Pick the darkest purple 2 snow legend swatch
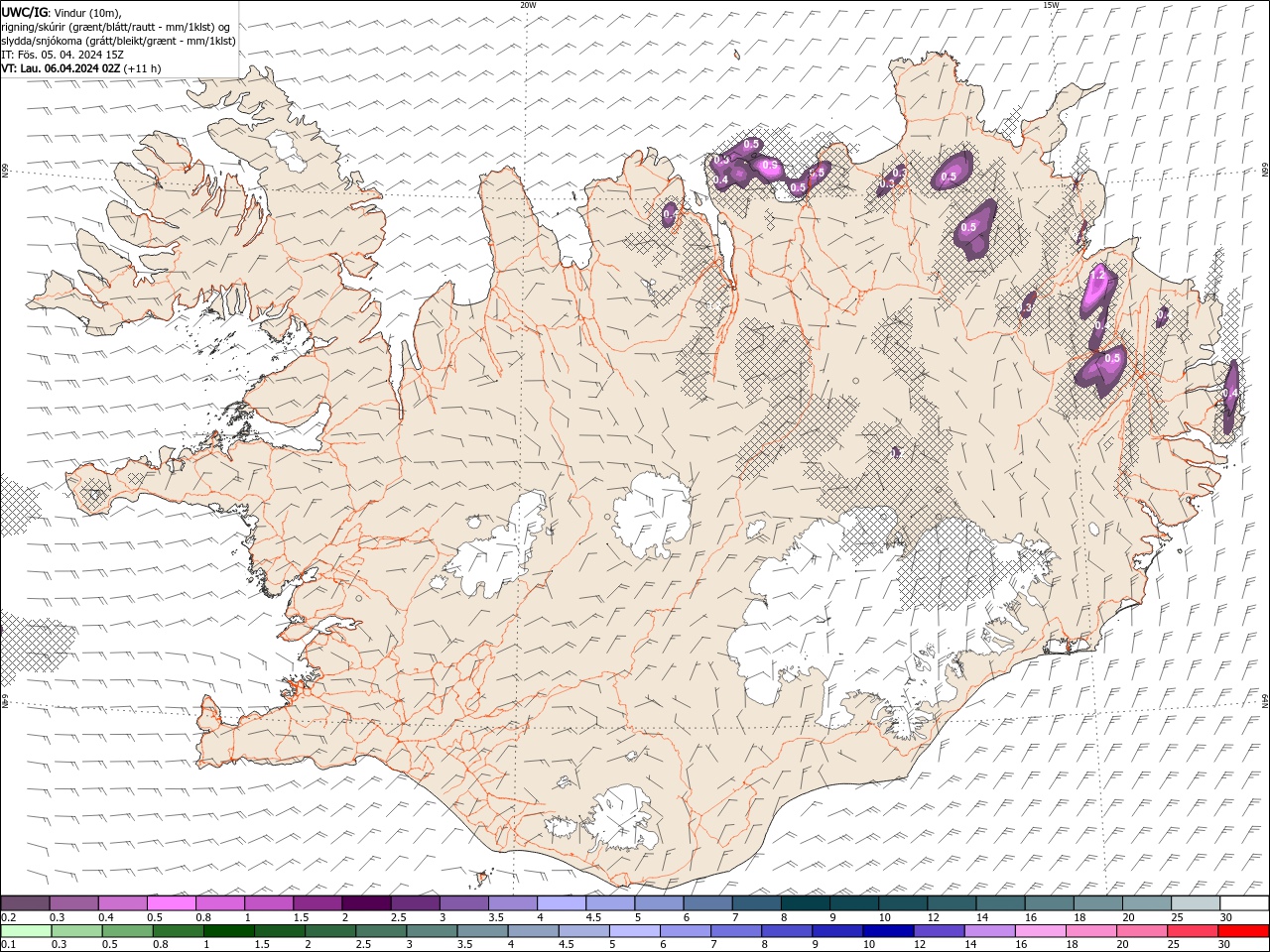The image size is (1270, 952). [x=366, y=903]
